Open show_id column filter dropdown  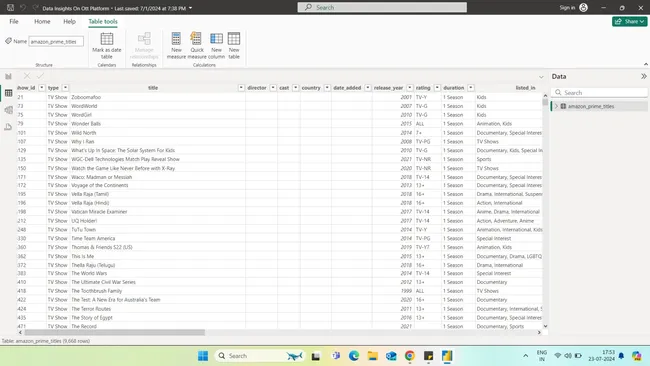point(41,87)
